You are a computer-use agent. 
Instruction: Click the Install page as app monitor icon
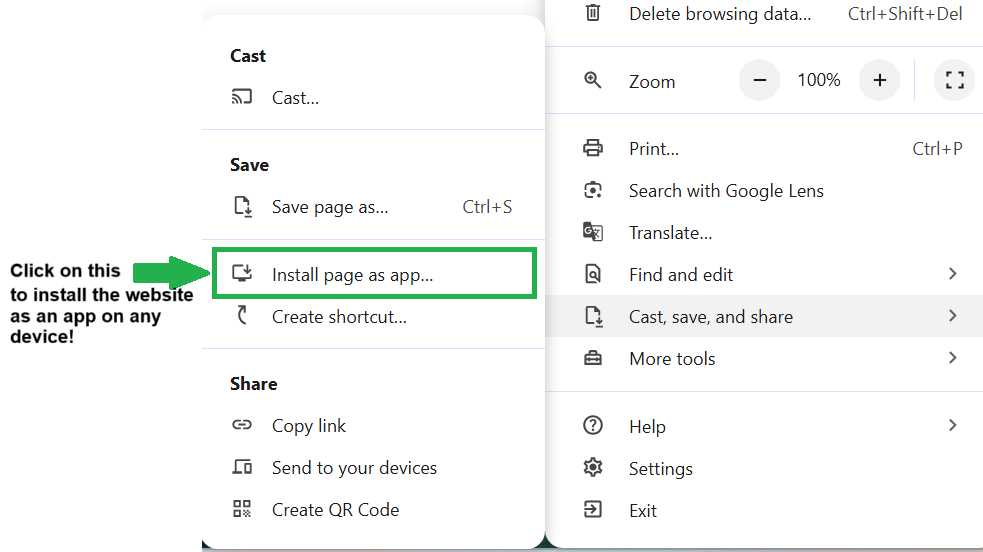(x=242, y=273)
